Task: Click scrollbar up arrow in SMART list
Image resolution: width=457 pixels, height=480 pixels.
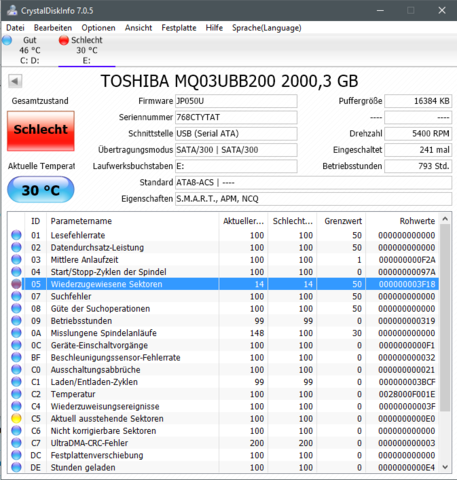Action: (x=445, y=219)
